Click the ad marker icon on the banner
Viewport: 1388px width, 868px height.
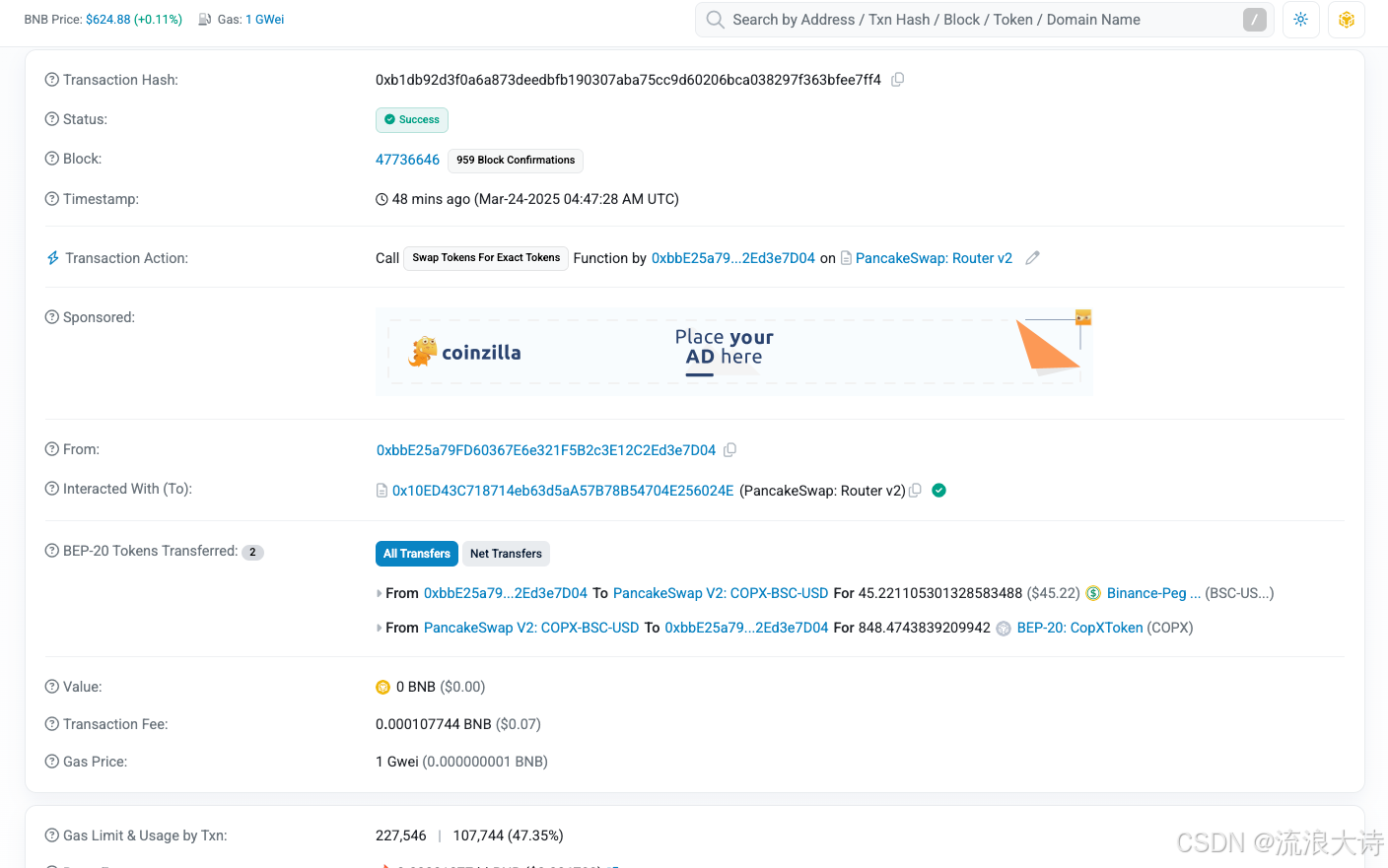click(x=1083, y=317)
